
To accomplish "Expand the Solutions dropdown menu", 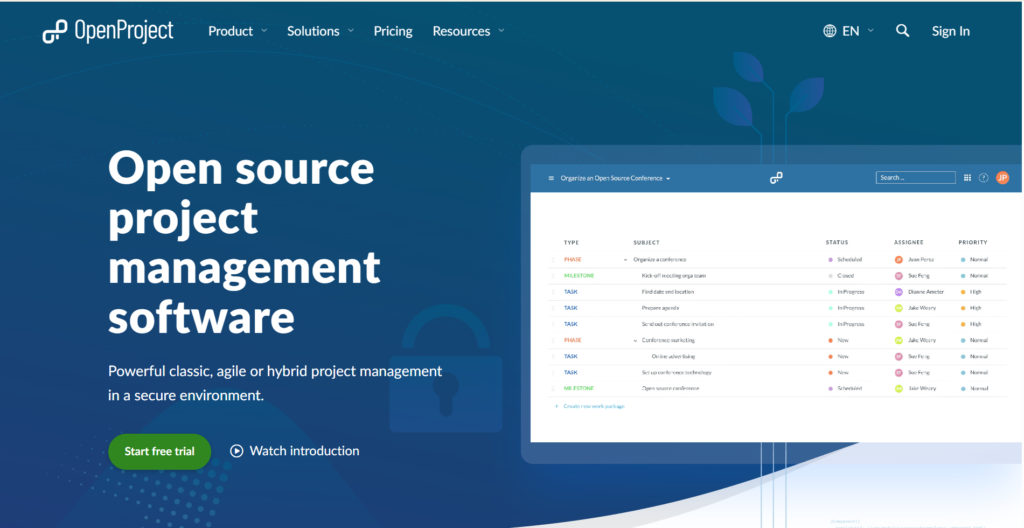I will pos(320,31).
